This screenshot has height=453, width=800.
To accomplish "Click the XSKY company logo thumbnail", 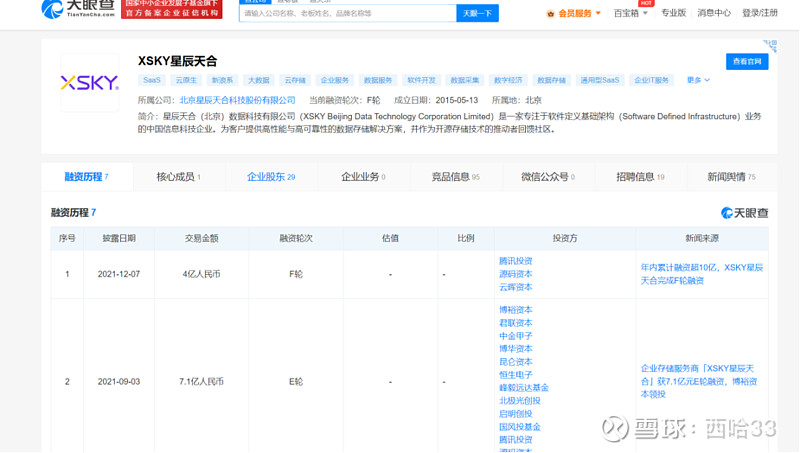I will (x=89, y=83).
